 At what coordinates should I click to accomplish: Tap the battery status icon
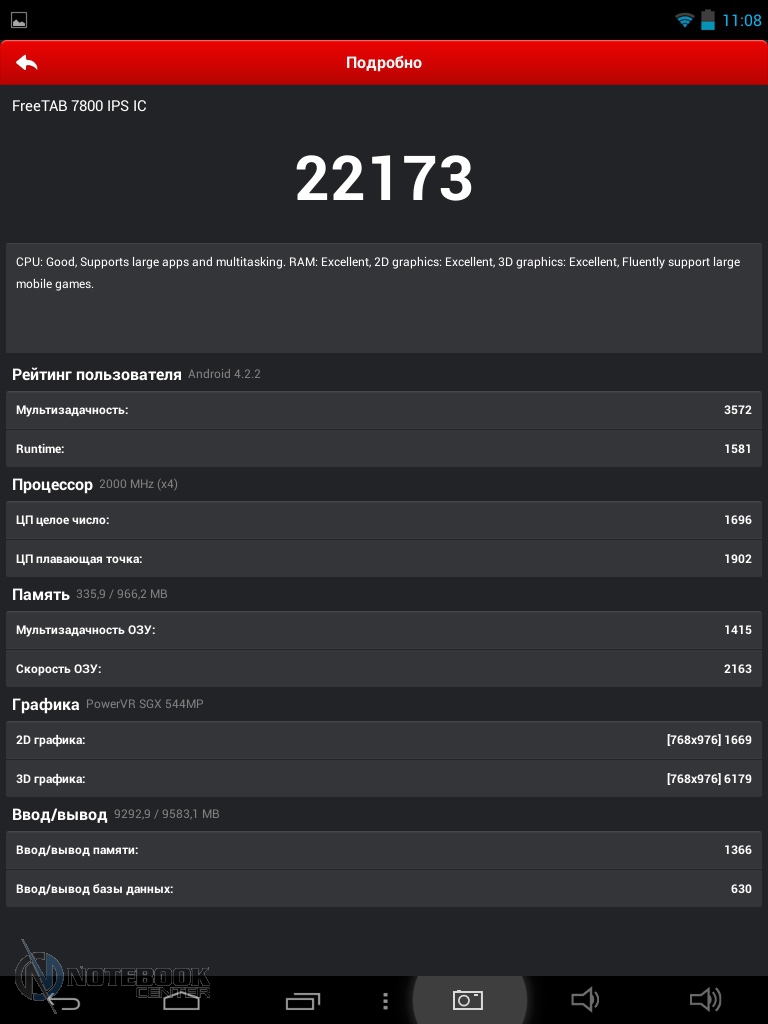tap(708, 20)
